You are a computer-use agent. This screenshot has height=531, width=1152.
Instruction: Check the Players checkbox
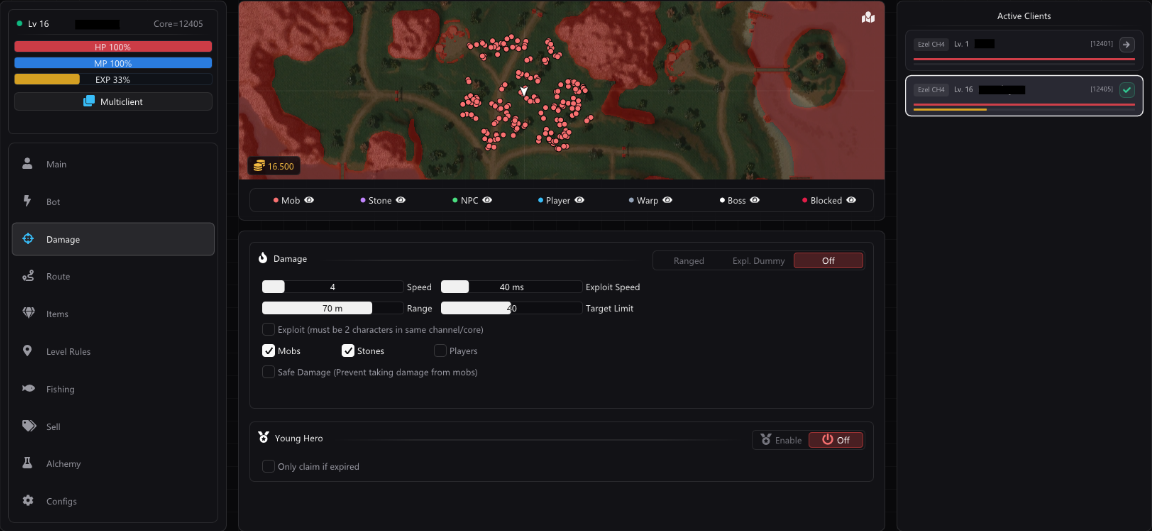[x=440, y=350]
